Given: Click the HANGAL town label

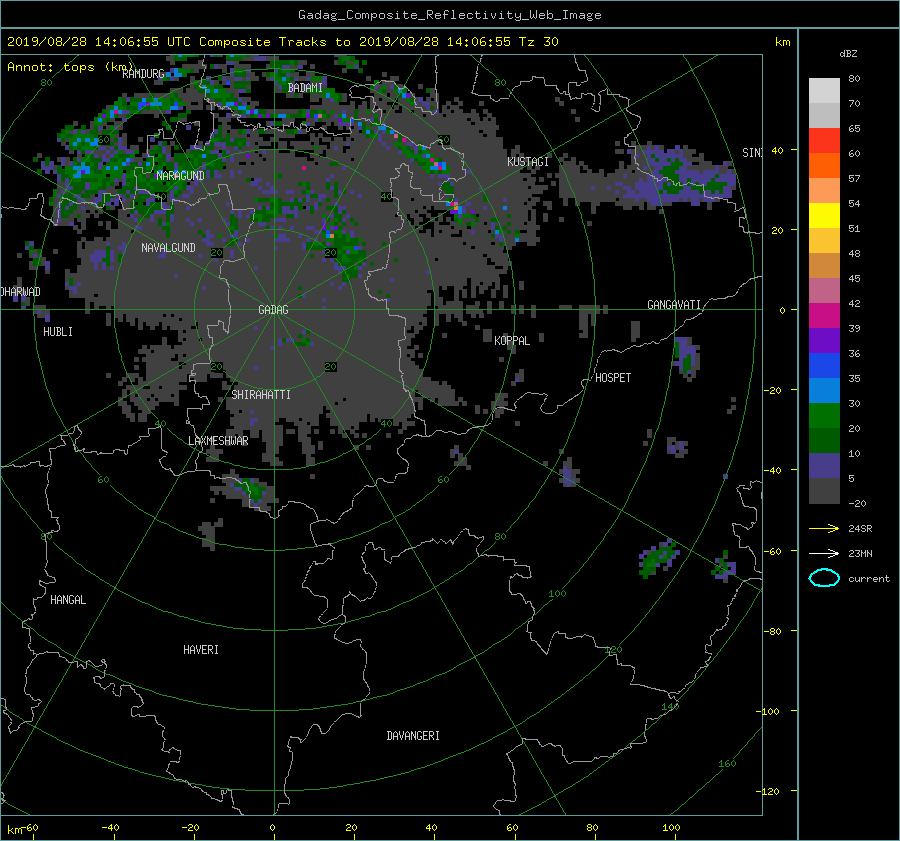Looking at the screenshot, I should [68, 600].
